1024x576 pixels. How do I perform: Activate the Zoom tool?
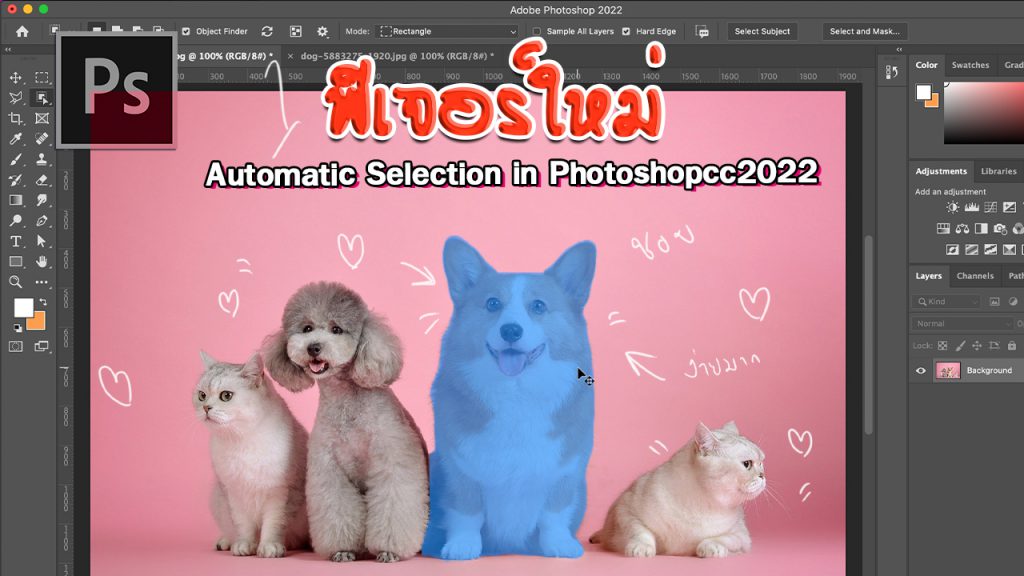(16, 282)
